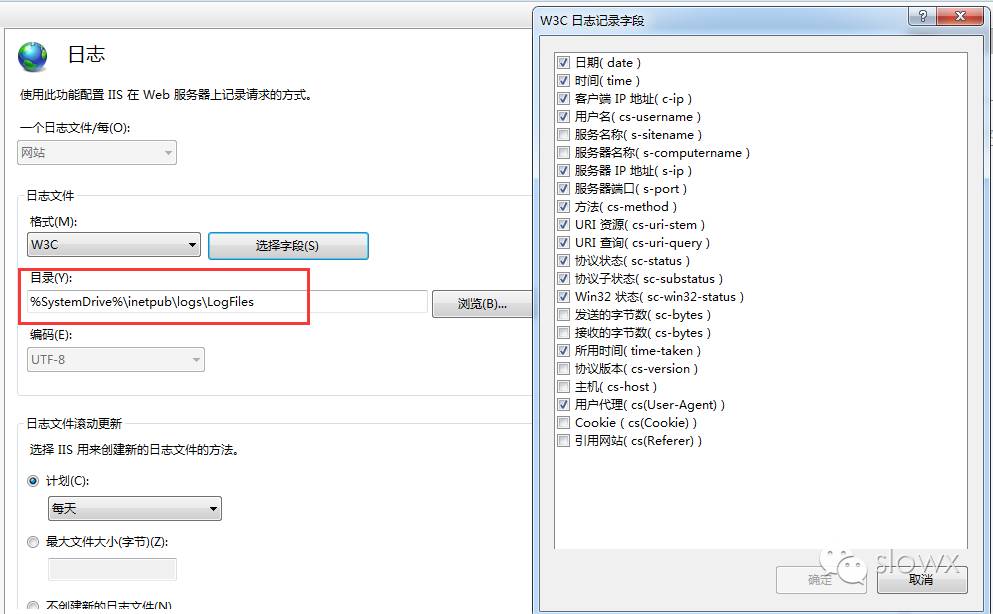Open the 编码(E) UTF-8 dropdown

[116, 360]
